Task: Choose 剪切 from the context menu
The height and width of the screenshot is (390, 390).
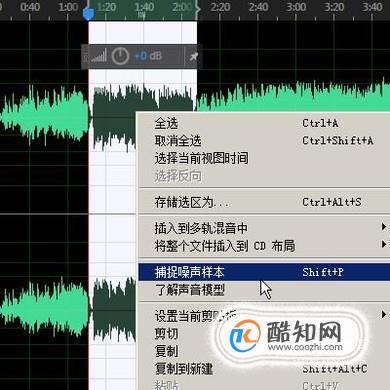Action: 166,333
